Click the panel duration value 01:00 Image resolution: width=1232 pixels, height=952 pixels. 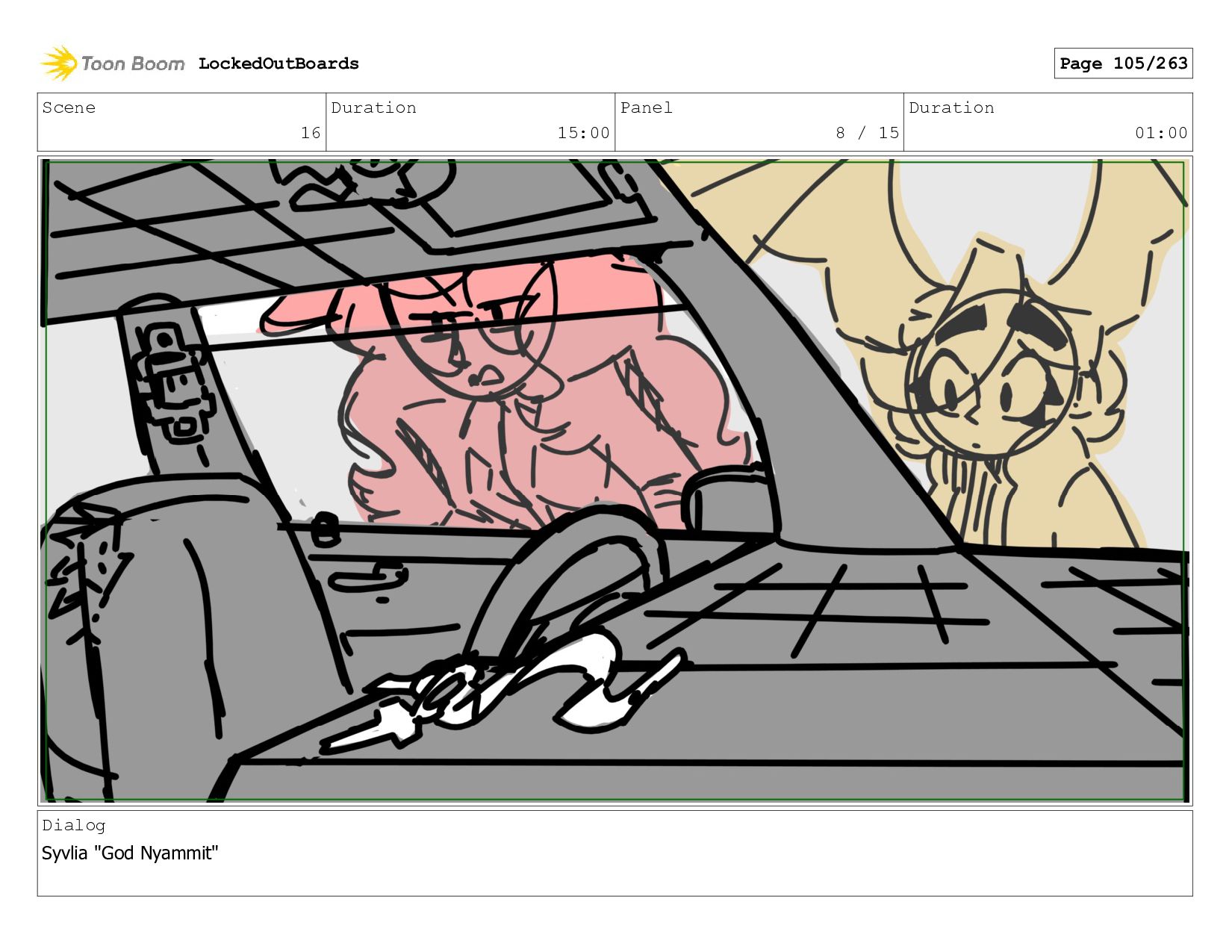click(1161, 133)
